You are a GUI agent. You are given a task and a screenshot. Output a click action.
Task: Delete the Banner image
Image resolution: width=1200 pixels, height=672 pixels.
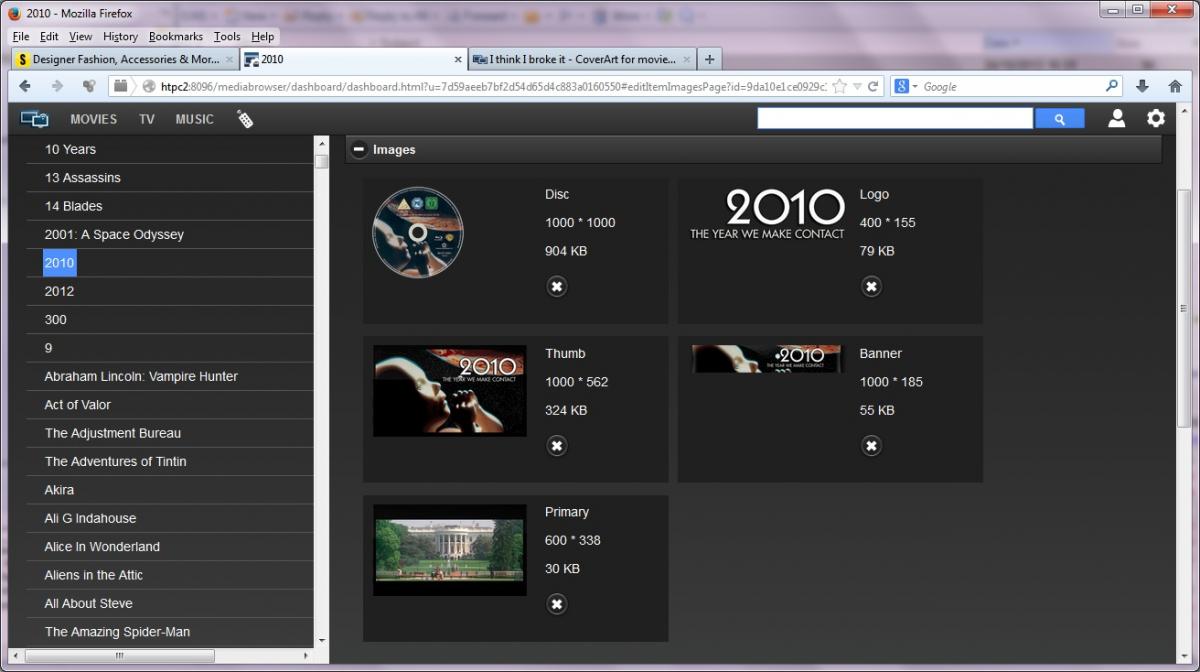871,446
